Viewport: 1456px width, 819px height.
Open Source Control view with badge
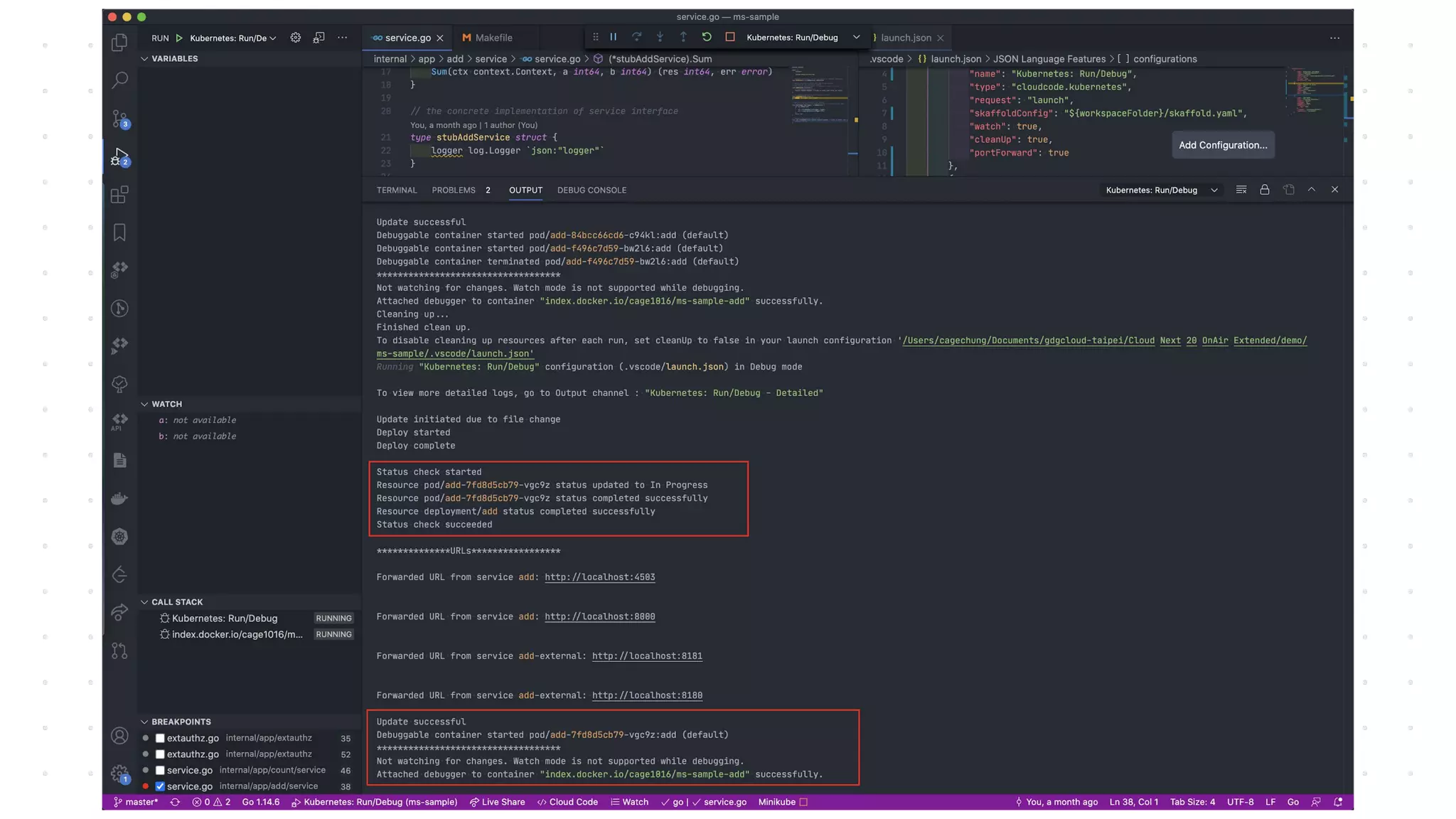click(119, 118)
